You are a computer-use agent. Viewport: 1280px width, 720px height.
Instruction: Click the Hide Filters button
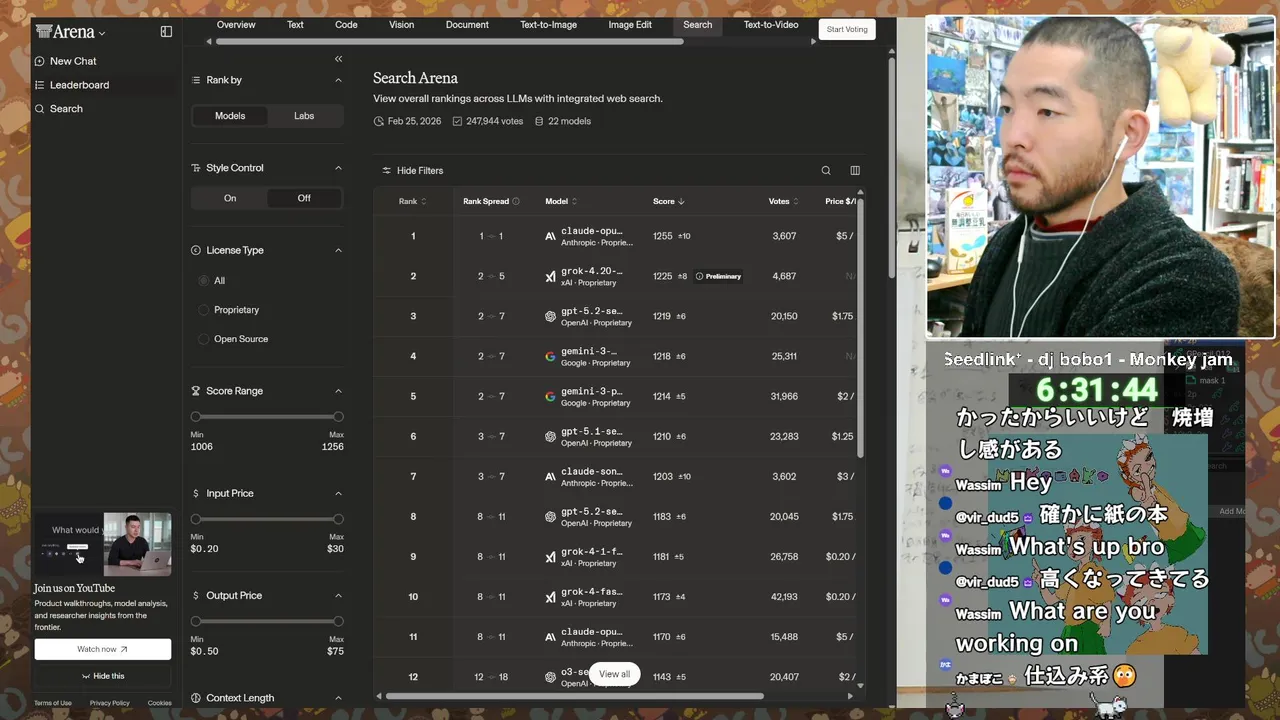coord(412,171)
